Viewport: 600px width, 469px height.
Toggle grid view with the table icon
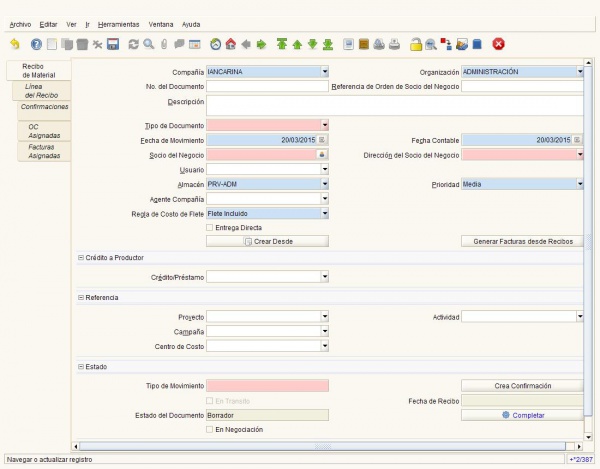[194, 44]
